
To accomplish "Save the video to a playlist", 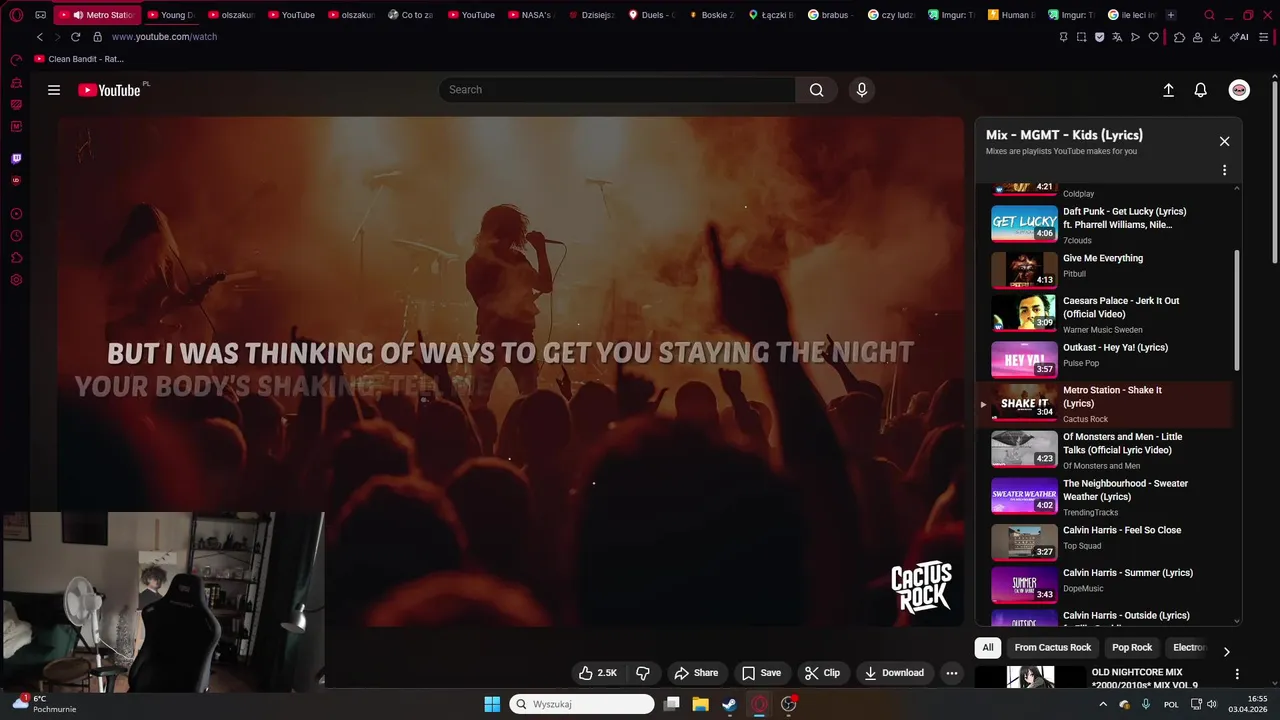I will pos(761,673).
